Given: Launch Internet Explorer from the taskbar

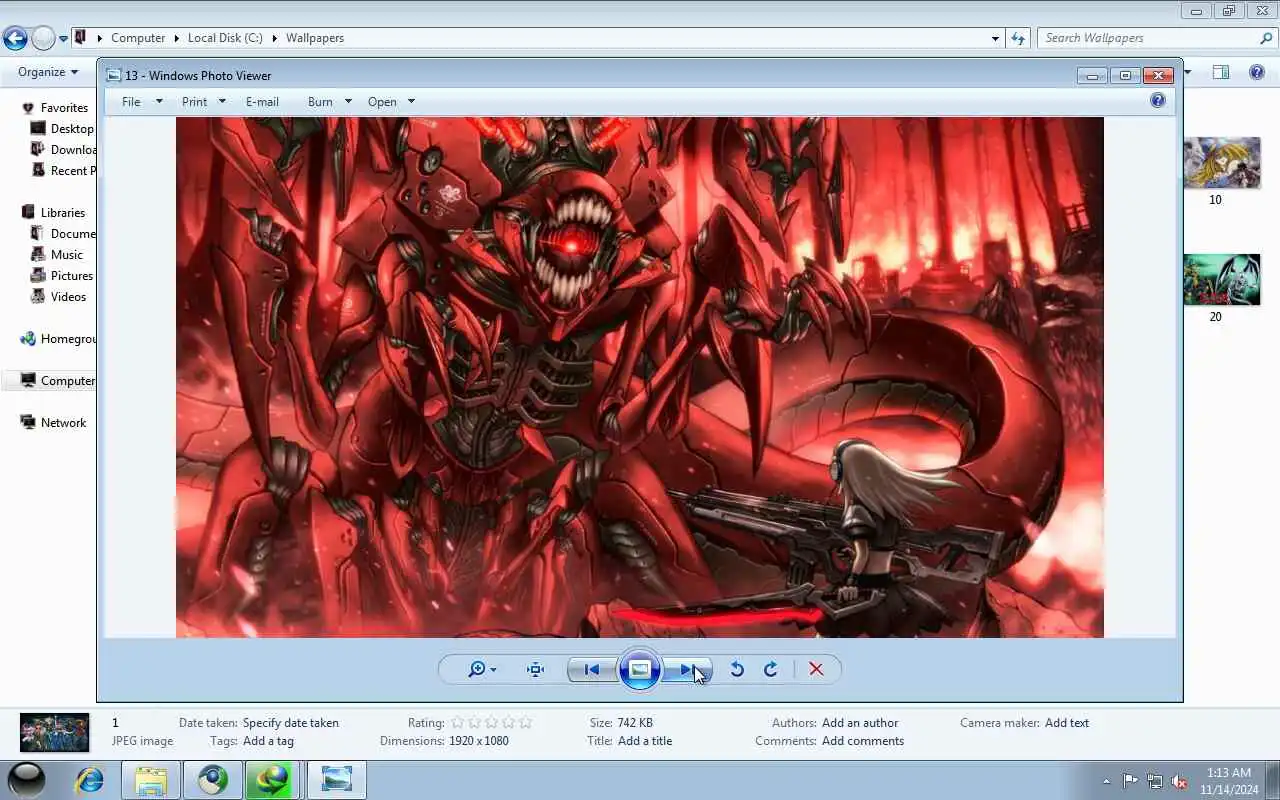Looking at the screenshot, I should (89, 780).
